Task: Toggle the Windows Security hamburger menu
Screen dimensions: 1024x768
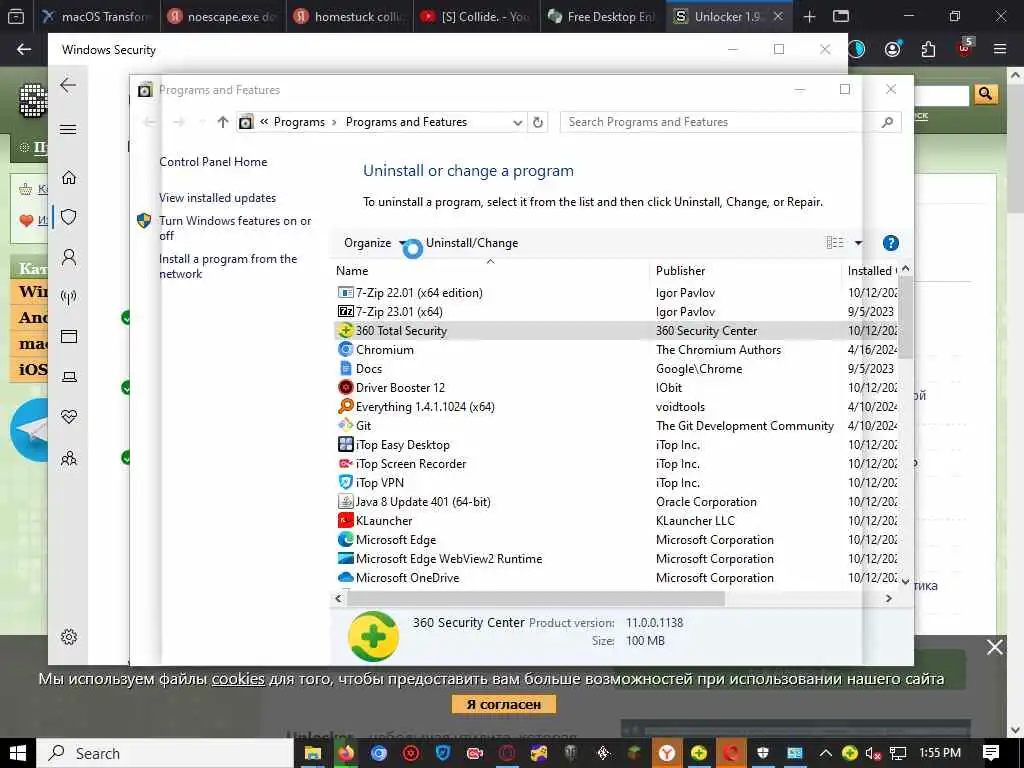Action: tap(69, 129)
